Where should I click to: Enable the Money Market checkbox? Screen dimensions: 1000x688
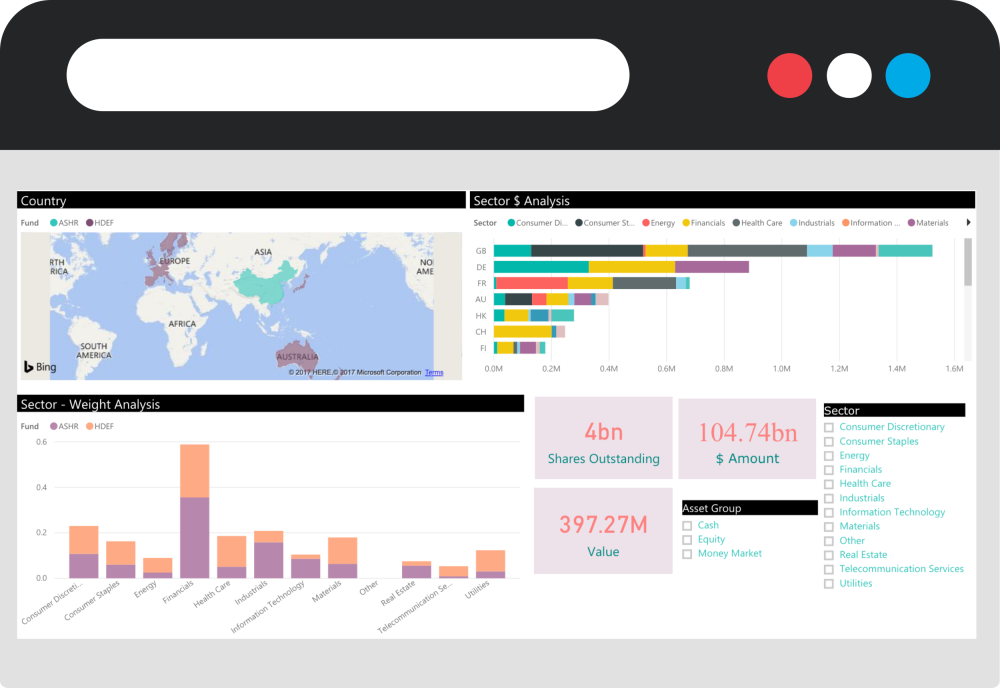point(687,554)
